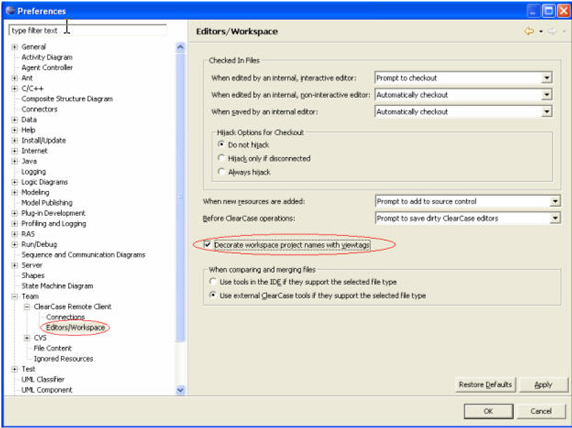This screenshot has width=572, height=428.
Task: Expand the Server node
Action: click(x=15, y=265)
